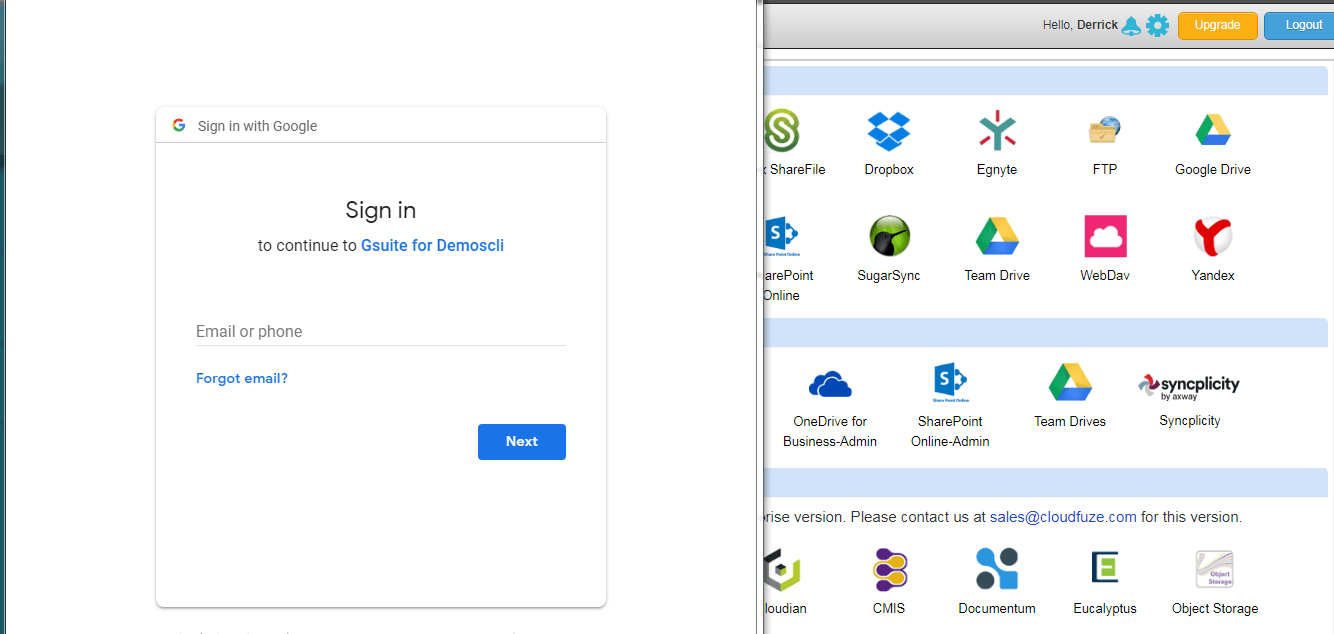Click the Next button in Google sign-in
The width and height of the screenshot is (1334, 634).
(x=522, y=442)
